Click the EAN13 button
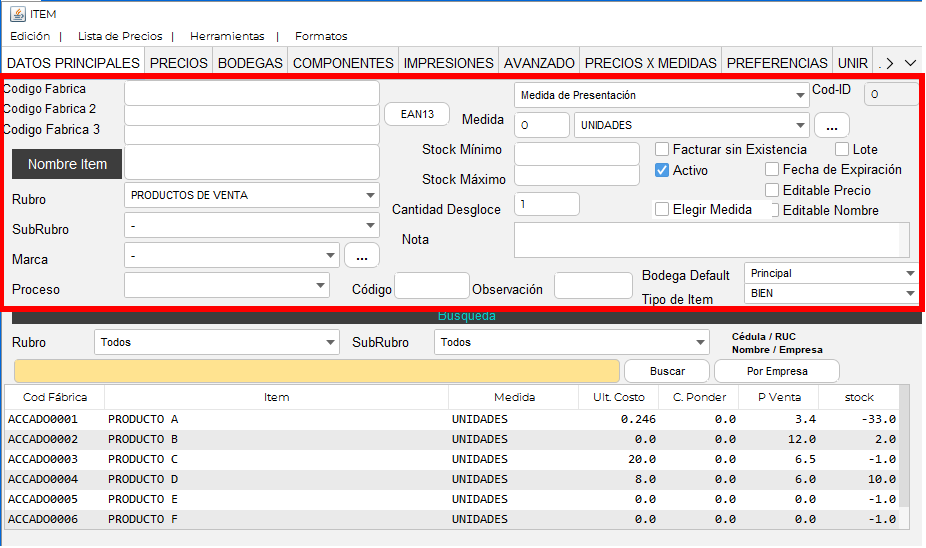The image size is (926, 548). (417, 114)
